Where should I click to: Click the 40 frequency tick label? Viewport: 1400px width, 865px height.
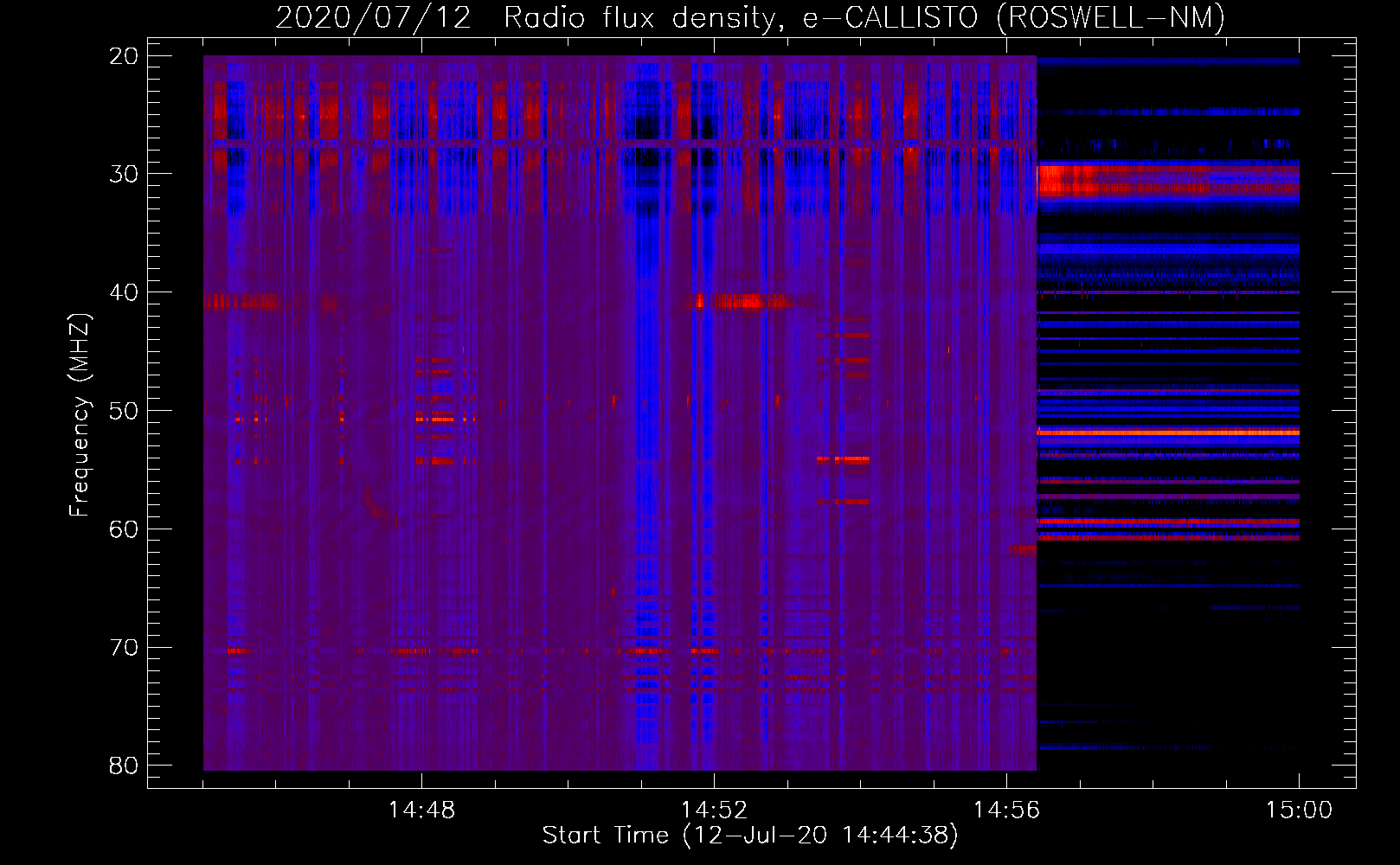pyautogui.click(x=124, y=292)
